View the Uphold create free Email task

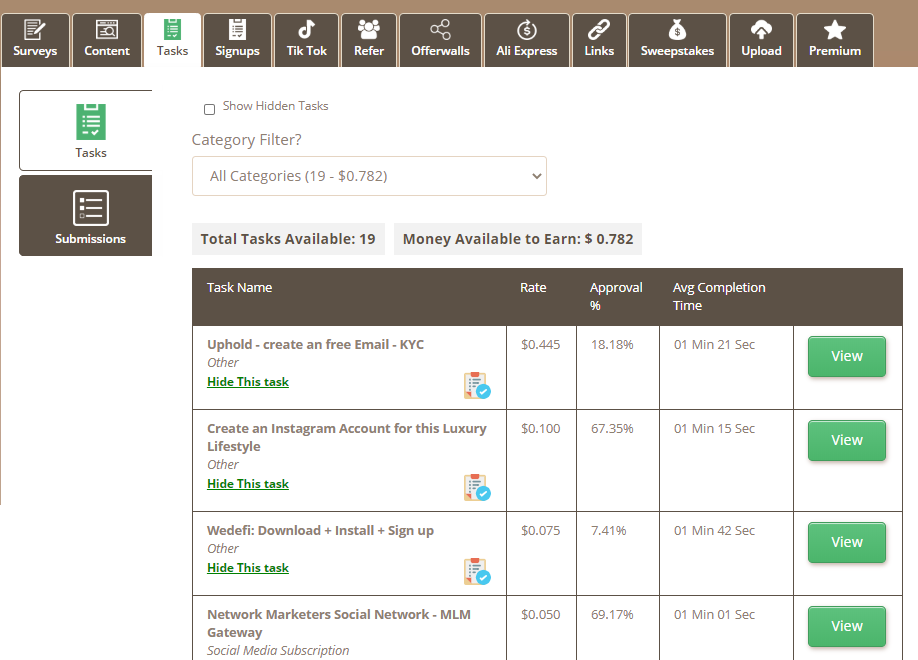847,356
